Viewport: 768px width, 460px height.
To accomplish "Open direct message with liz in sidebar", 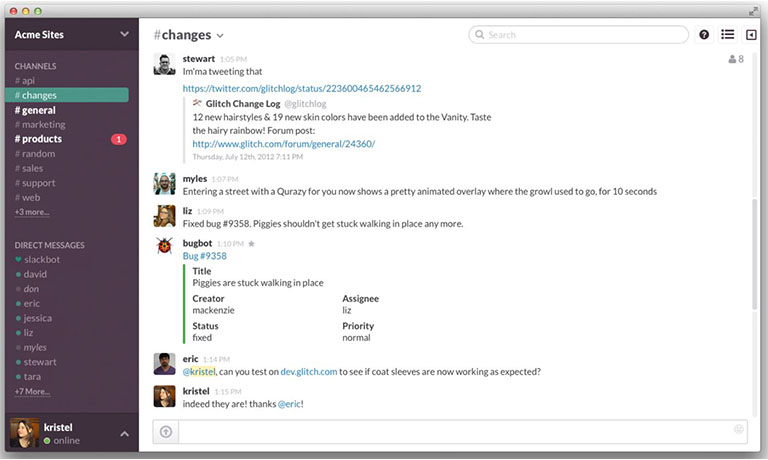I will coord(24,333).
